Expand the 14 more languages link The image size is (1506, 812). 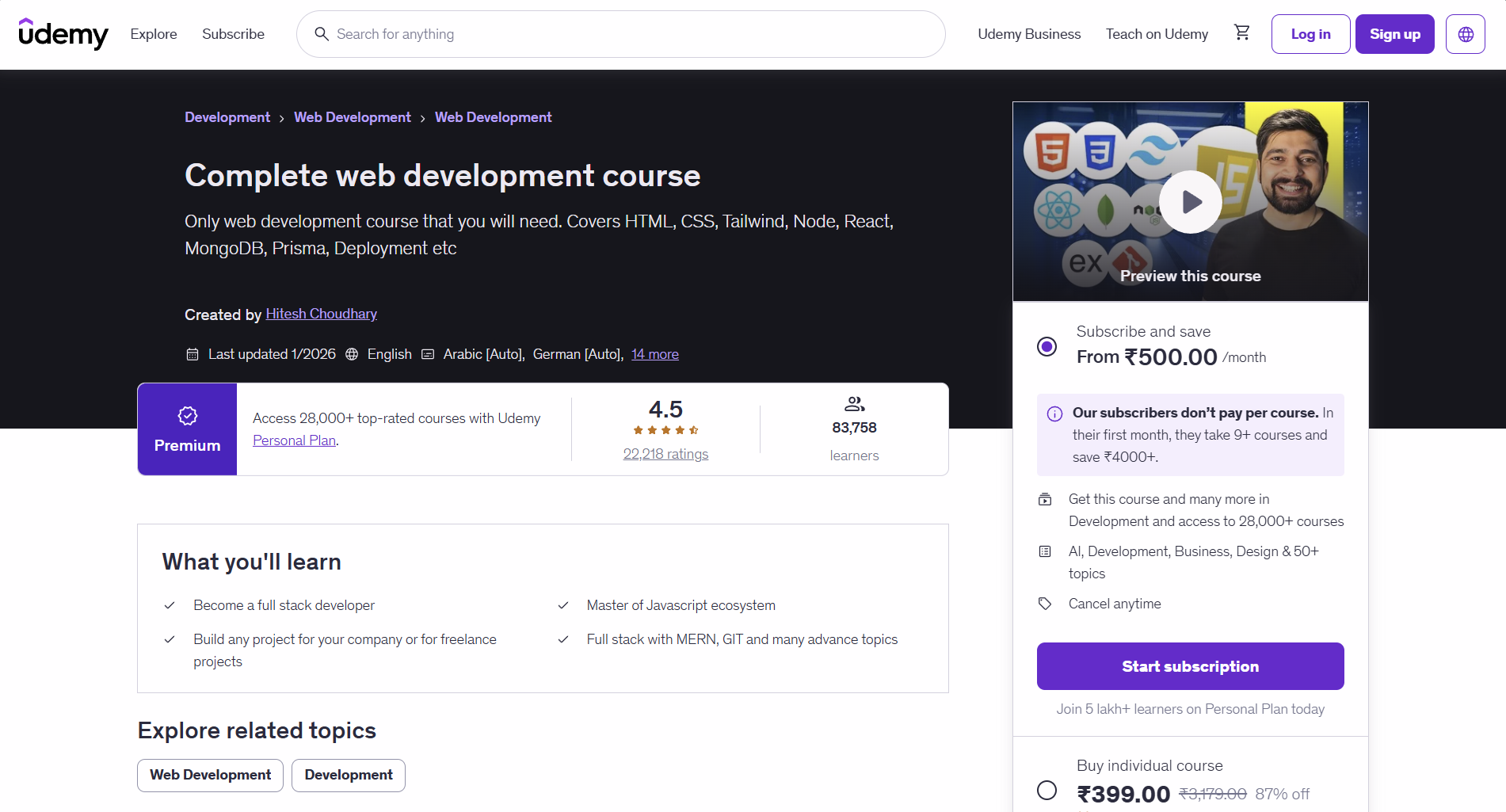click(655, 354)
